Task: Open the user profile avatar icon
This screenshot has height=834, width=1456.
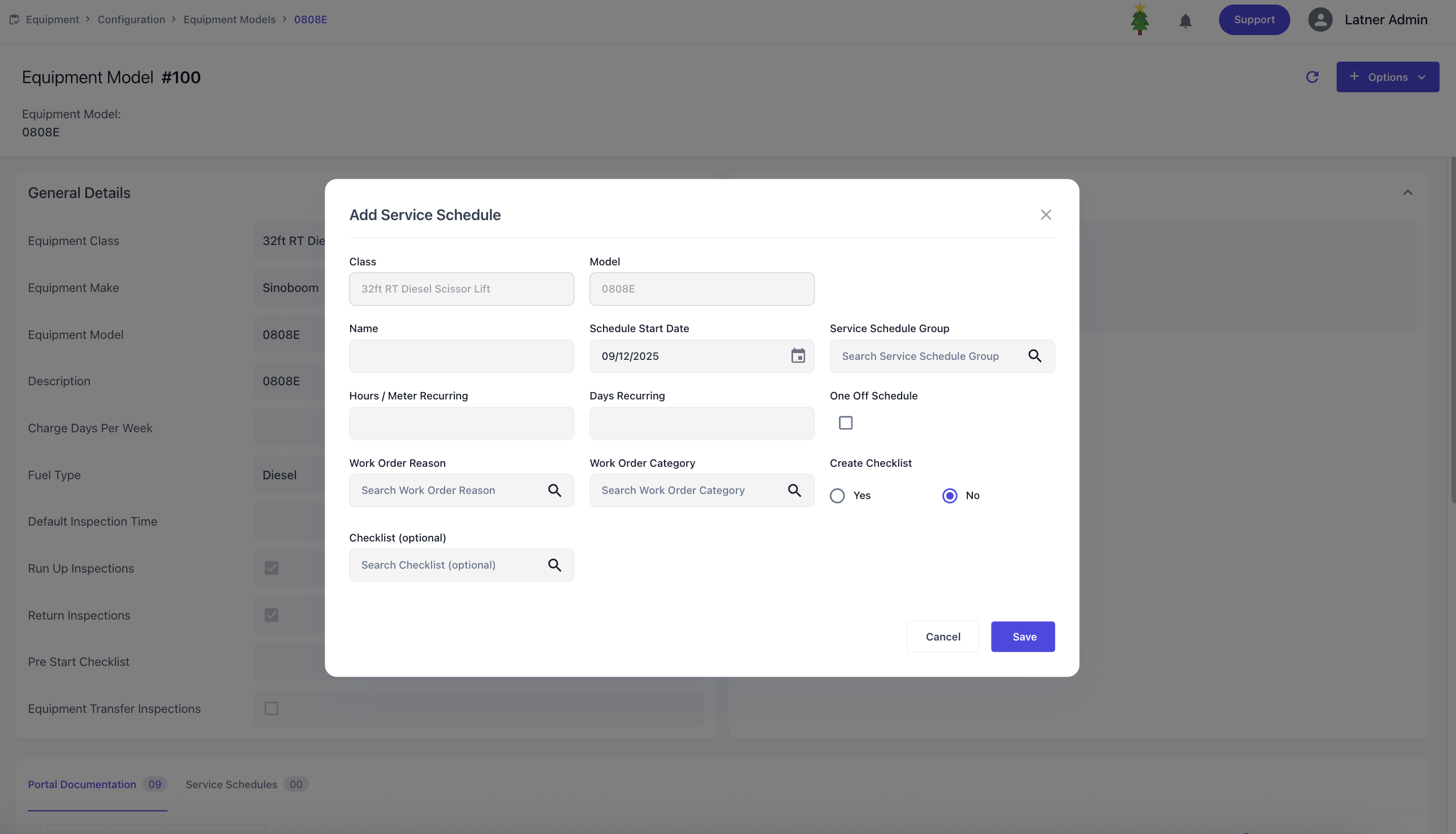Action: (1320, 19)
